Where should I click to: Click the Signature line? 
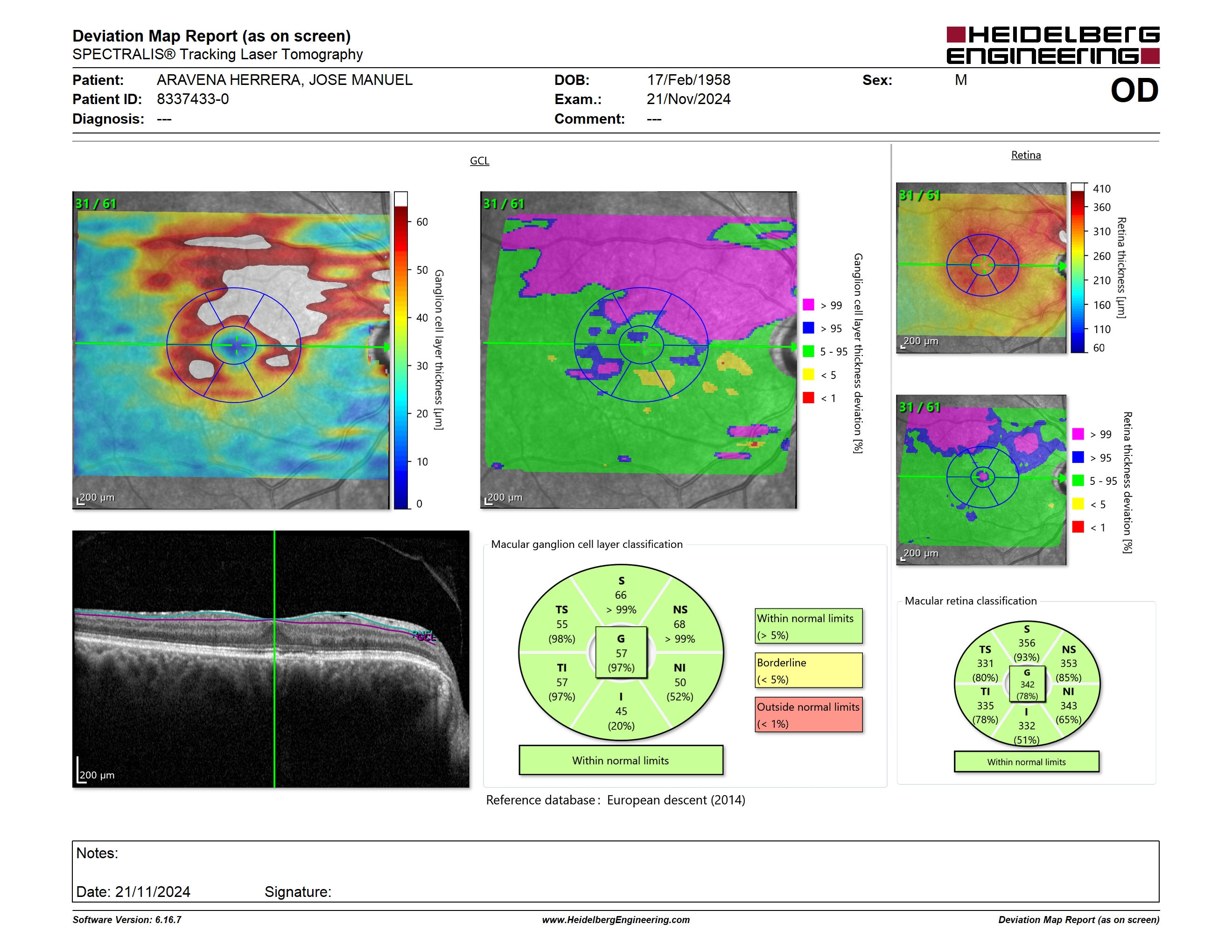point(298,892)
